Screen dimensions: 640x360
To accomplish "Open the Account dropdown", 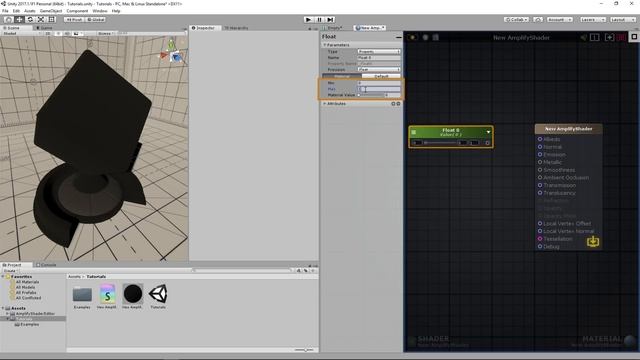I will (x=560, y=20).
